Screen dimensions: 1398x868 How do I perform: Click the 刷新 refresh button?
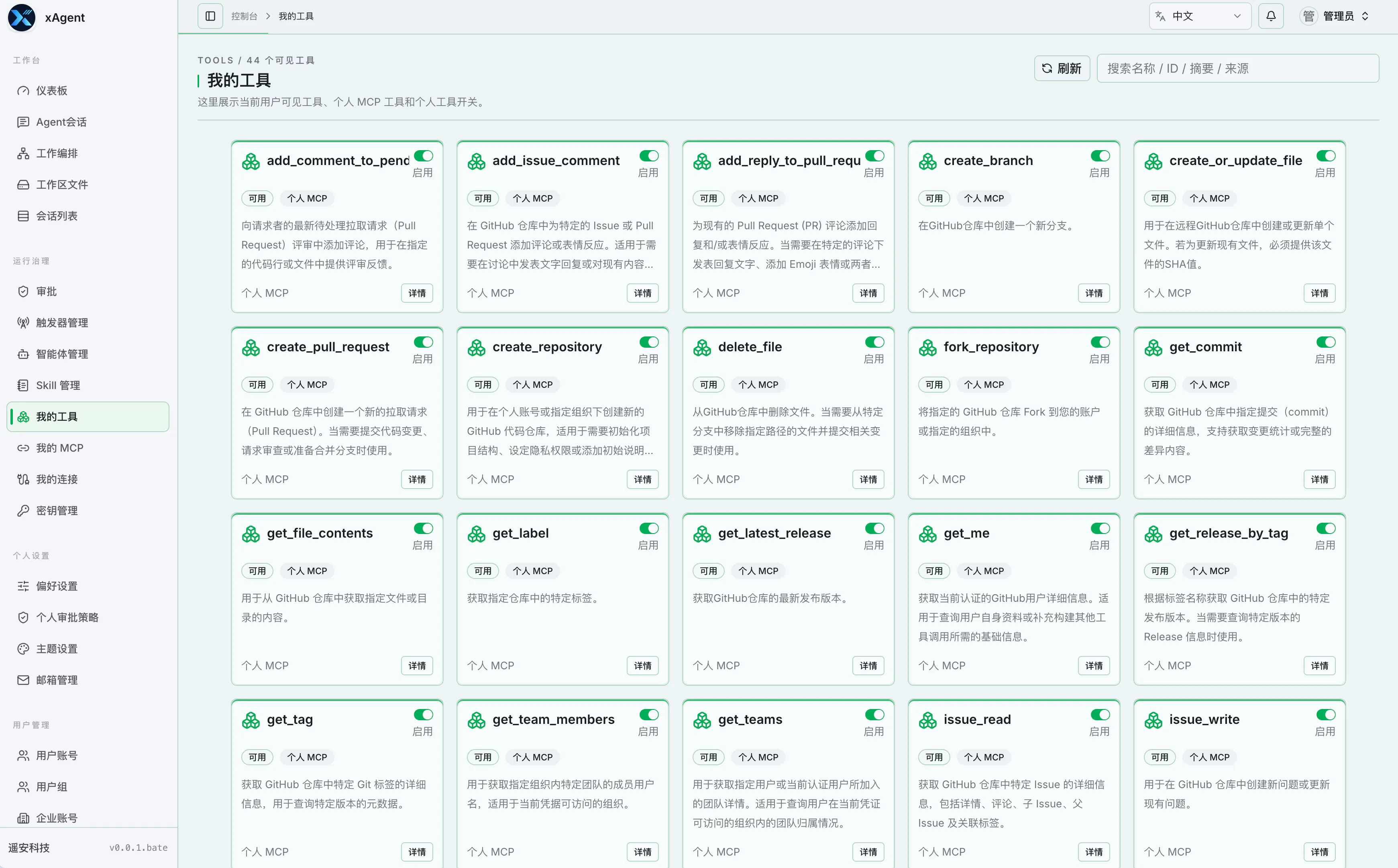[x=1062, y=68]
